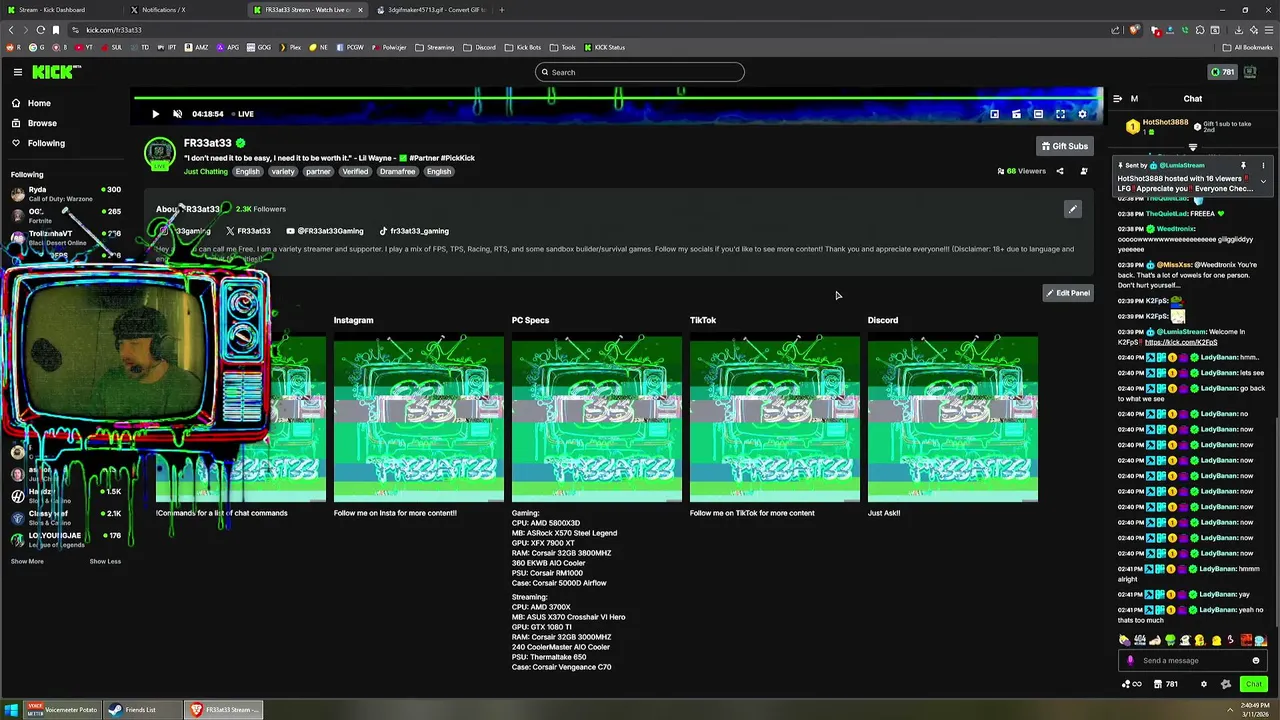The height and width of the screenshot is (720, 1280).
Task: Share the stream via the share icon
Action: 1060,171
